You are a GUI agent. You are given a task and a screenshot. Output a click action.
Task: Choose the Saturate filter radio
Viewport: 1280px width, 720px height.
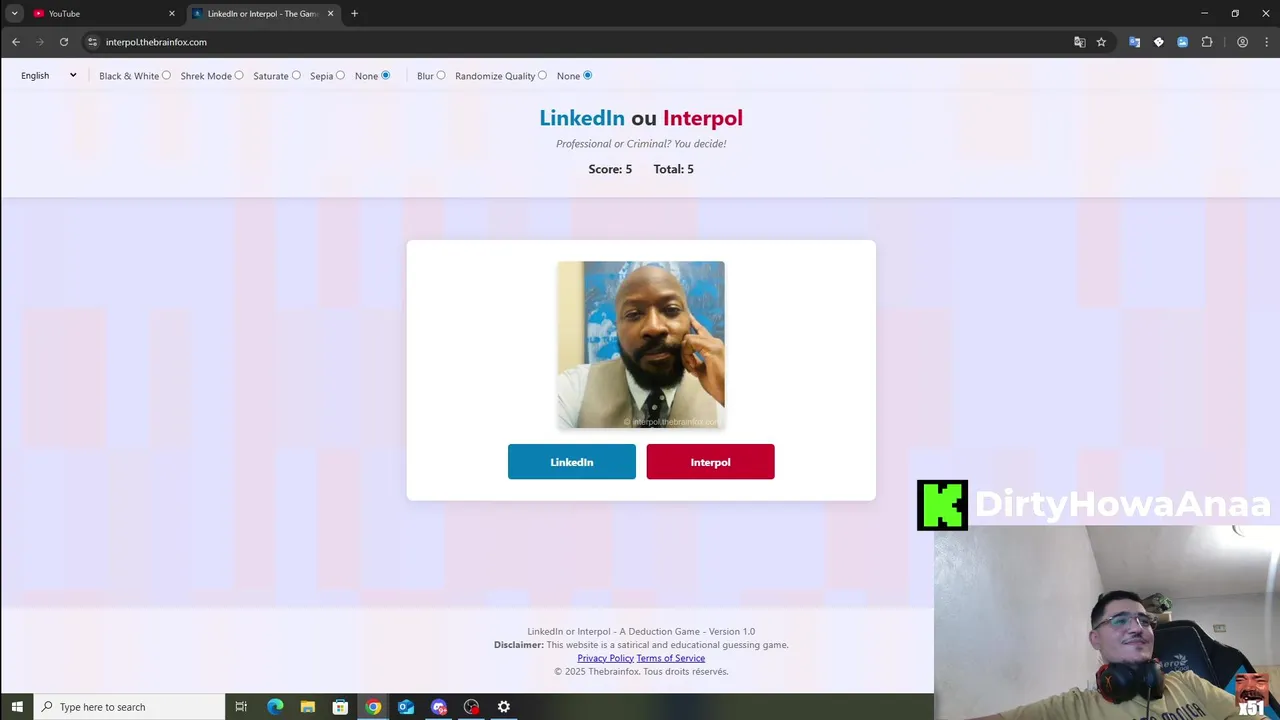click(x=296, y=75)
